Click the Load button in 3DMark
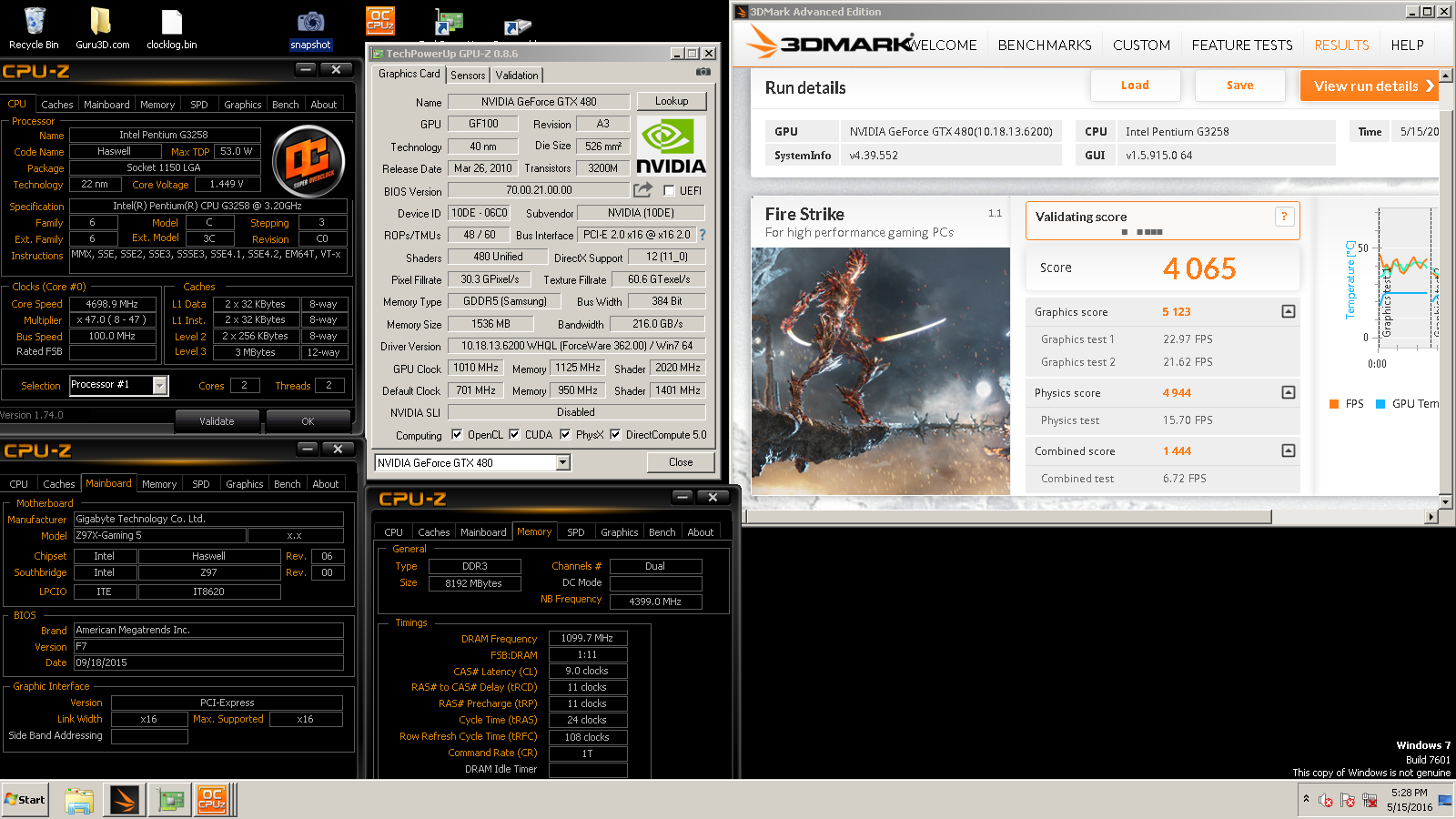The width and height of the screenshot is (1456, 819). coord(1135,86)
